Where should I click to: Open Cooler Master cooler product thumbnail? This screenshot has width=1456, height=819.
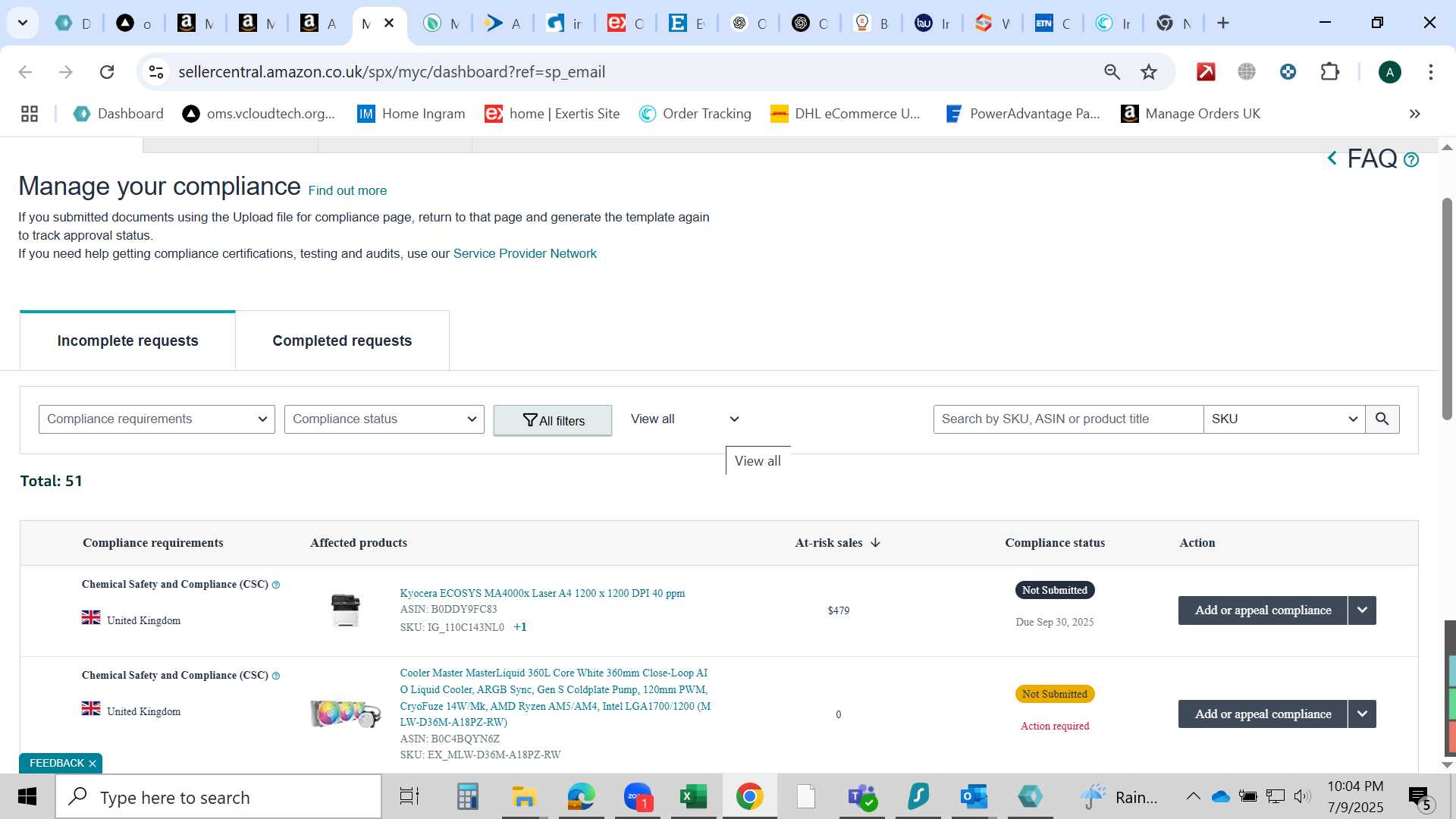point(345,714)
